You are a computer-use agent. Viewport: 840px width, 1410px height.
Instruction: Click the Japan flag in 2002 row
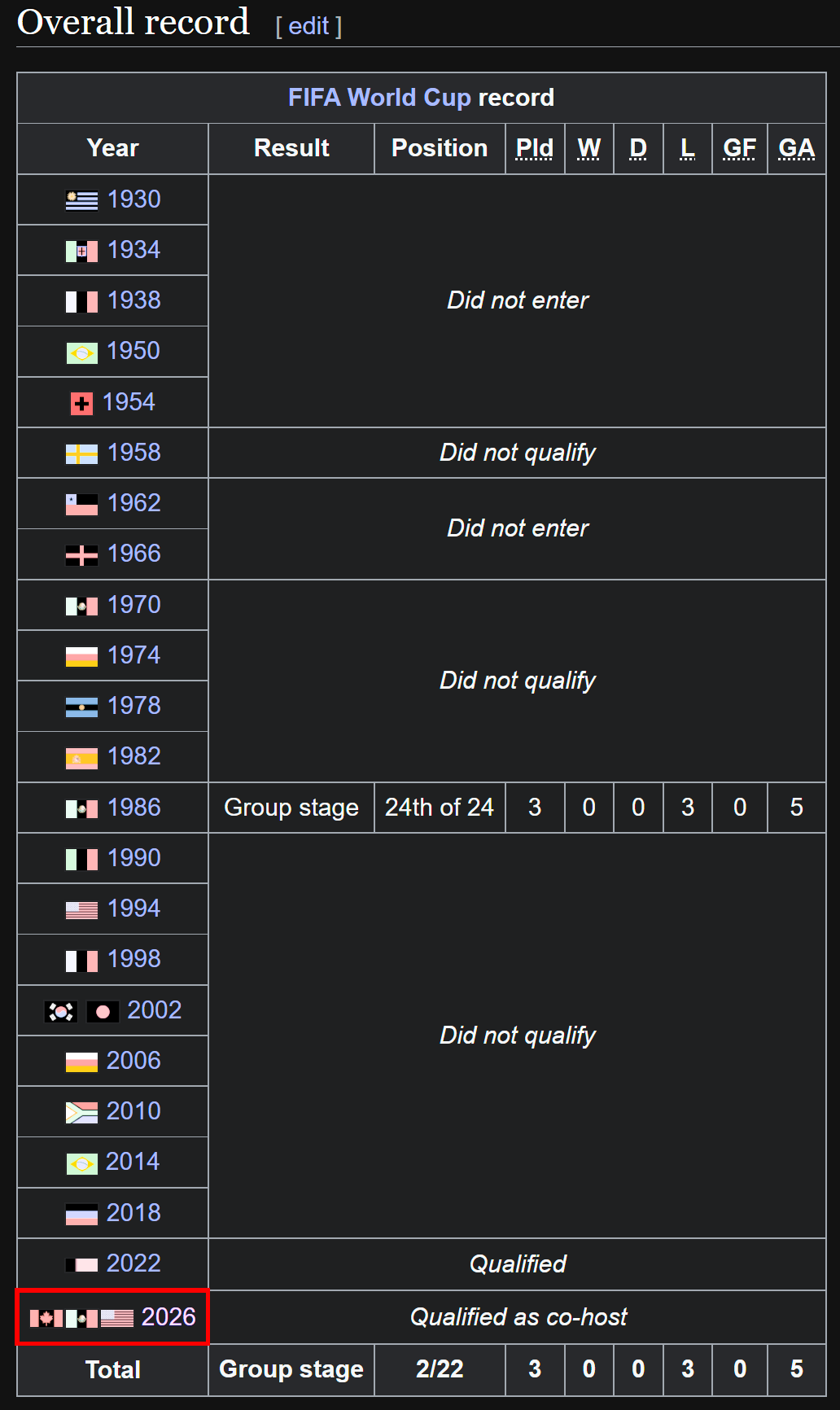pyautogui.click(x=103, y=1011)
